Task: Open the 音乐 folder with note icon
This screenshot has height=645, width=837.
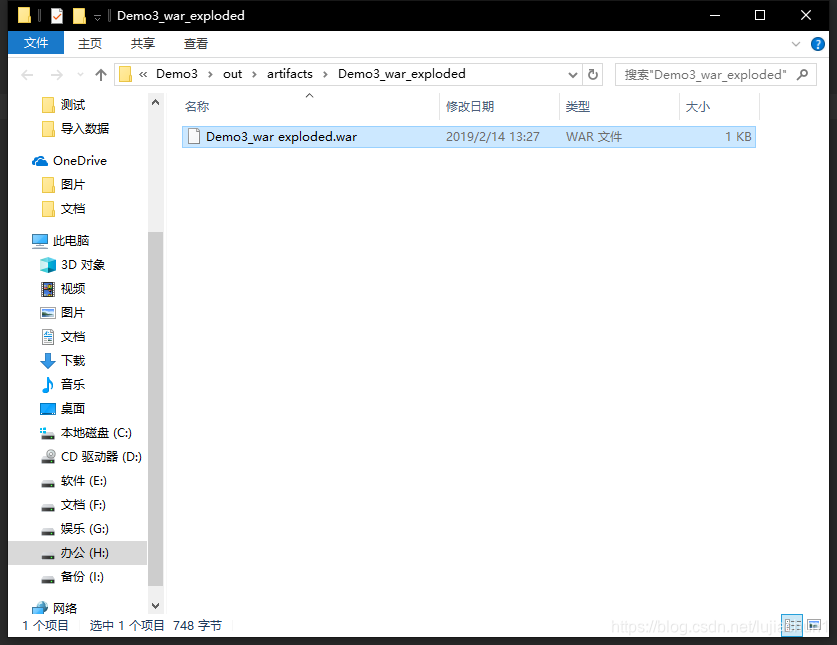Action: tap(73, 385)
